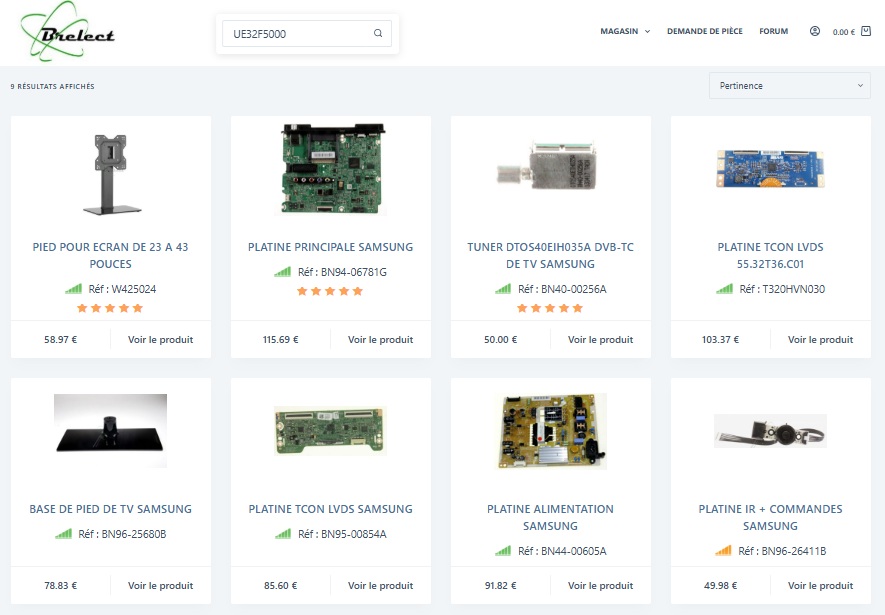Click the price 50.00 €

(x=501, y=340)
